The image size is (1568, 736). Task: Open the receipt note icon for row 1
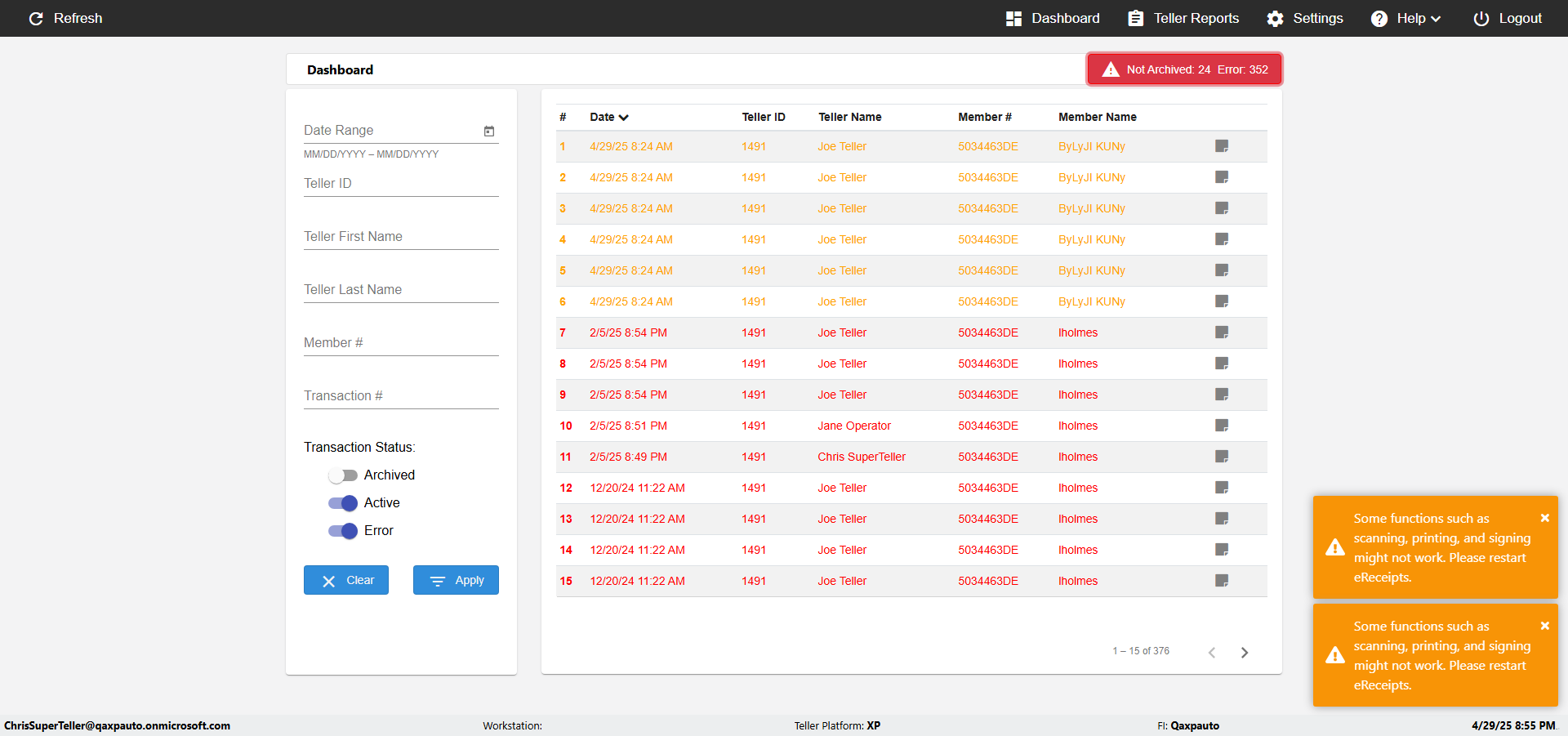tap(1222, 146)
